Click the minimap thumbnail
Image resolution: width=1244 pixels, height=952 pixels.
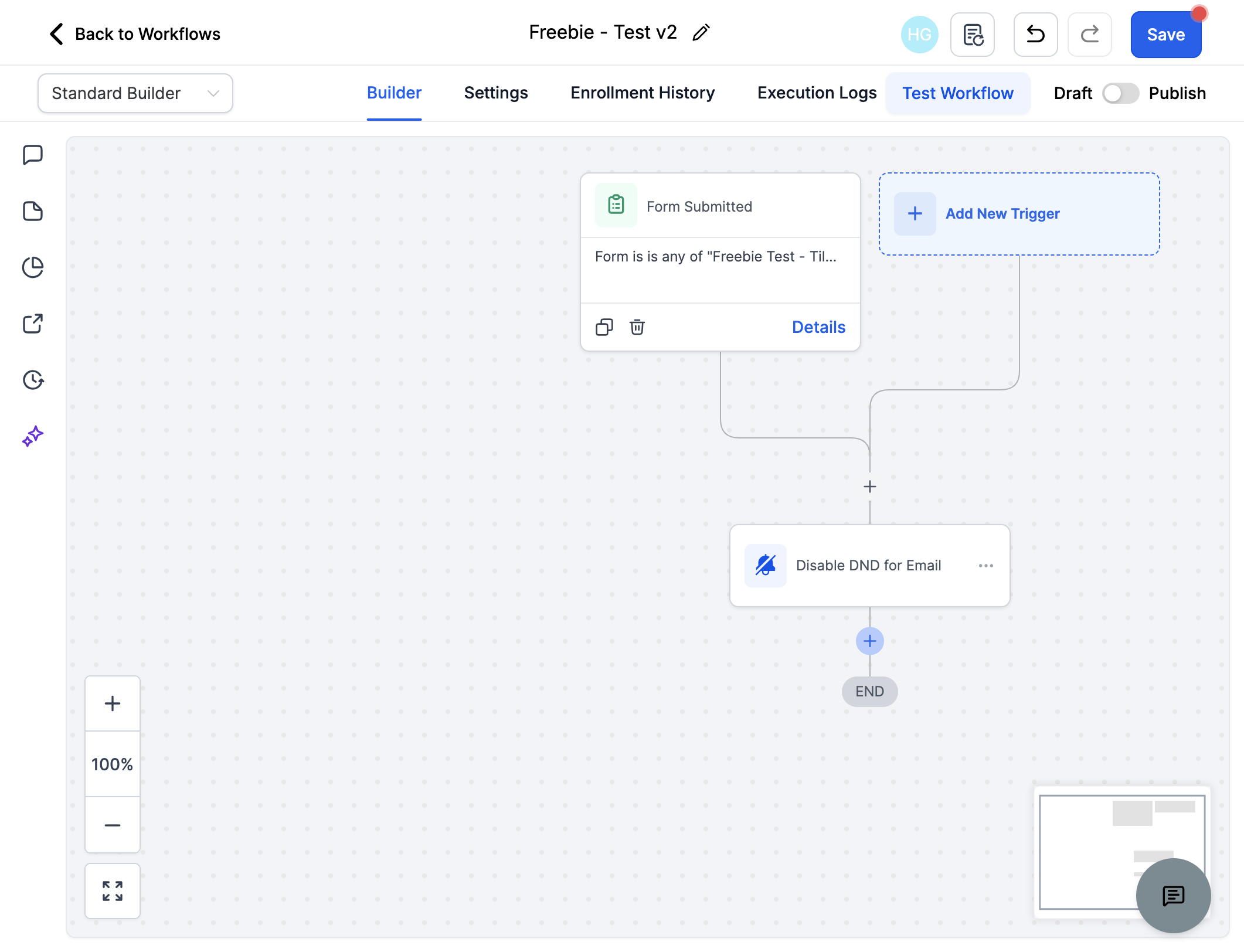coord(1122,852)
